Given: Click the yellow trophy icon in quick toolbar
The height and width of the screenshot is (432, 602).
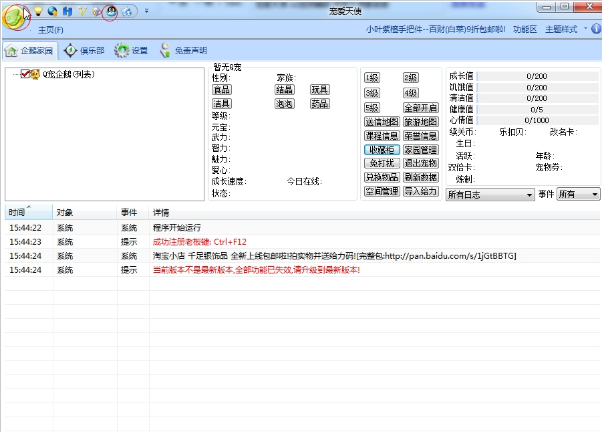Looking at the screenshot, I should [82, 10].
